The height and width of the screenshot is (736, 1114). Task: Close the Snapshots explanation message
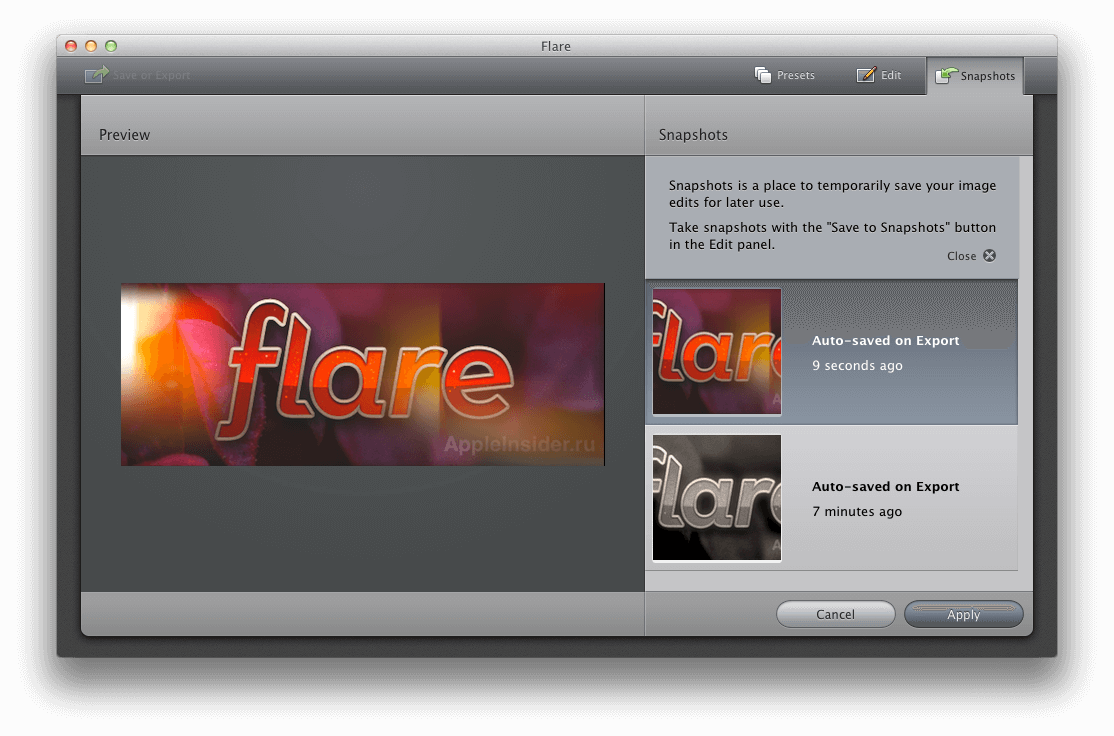coord(969,255)
